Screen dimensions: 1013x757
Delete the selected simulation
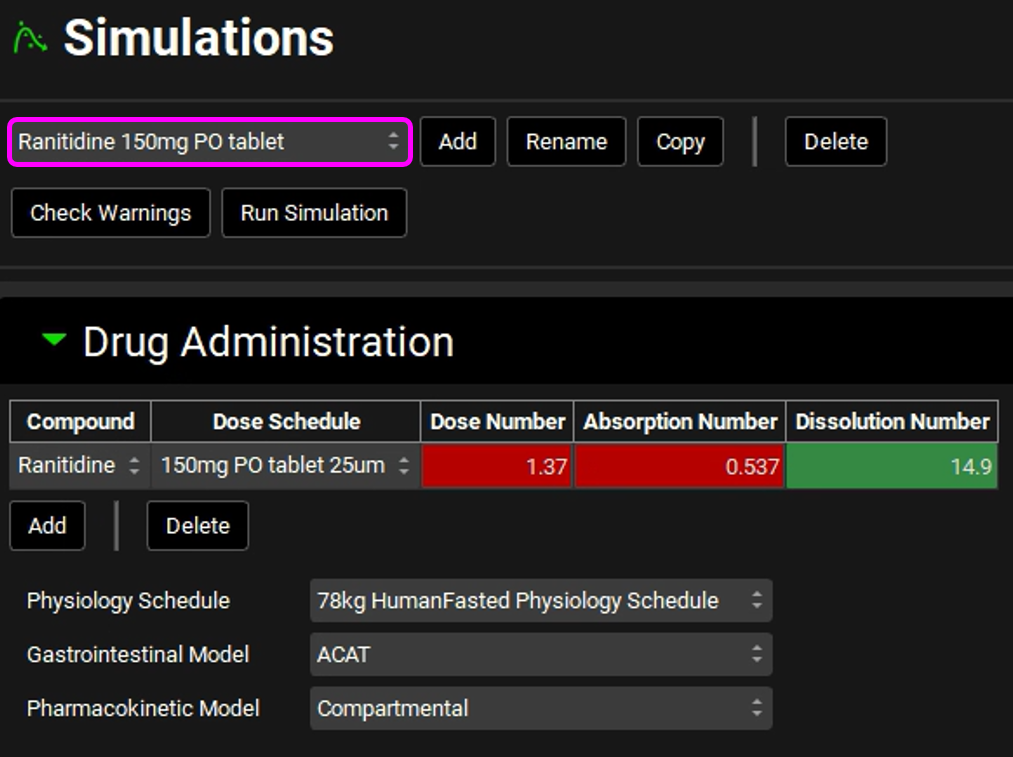835,142
